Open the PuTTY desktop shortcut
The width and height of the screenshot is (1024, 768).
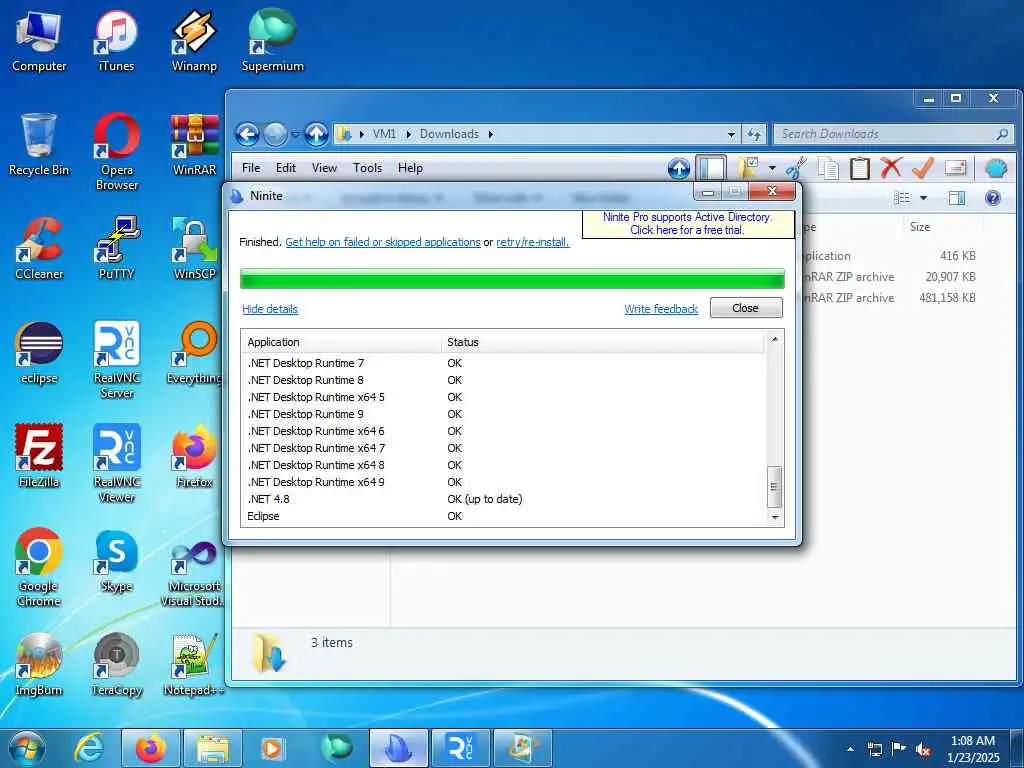click(117, 249)
